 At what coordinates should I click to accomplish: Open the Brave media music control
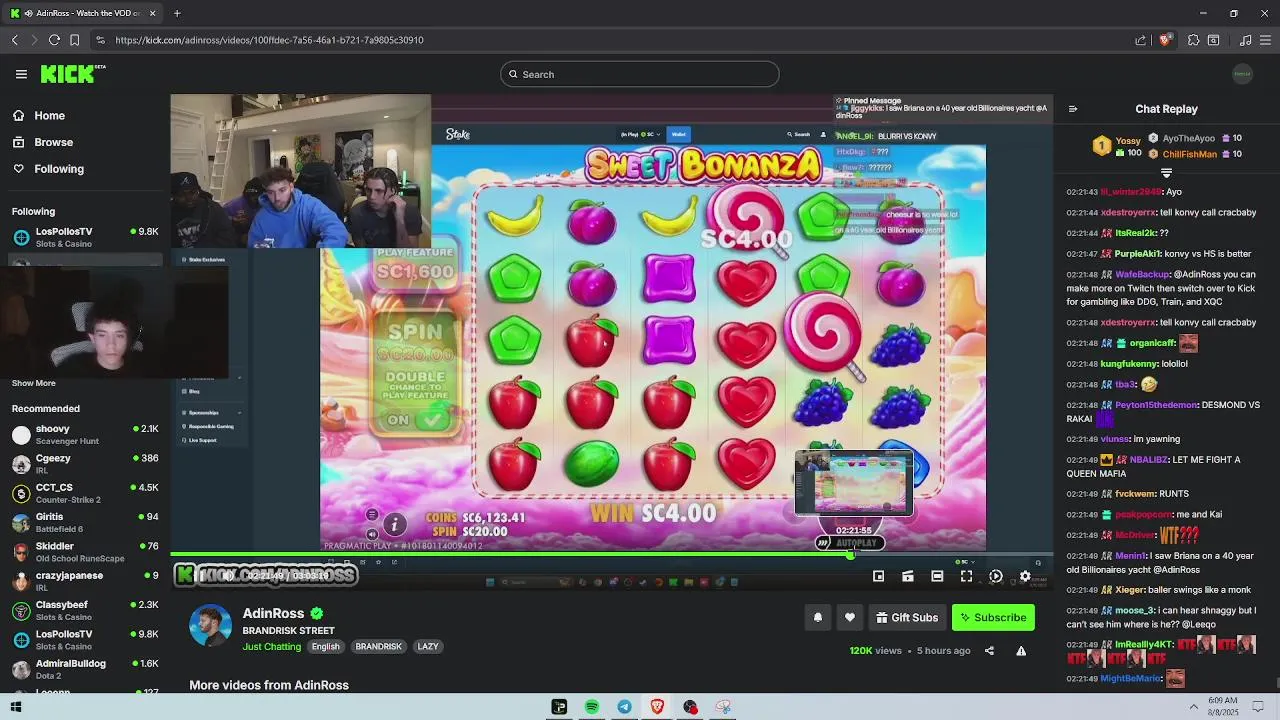(x=1245, y=40)
